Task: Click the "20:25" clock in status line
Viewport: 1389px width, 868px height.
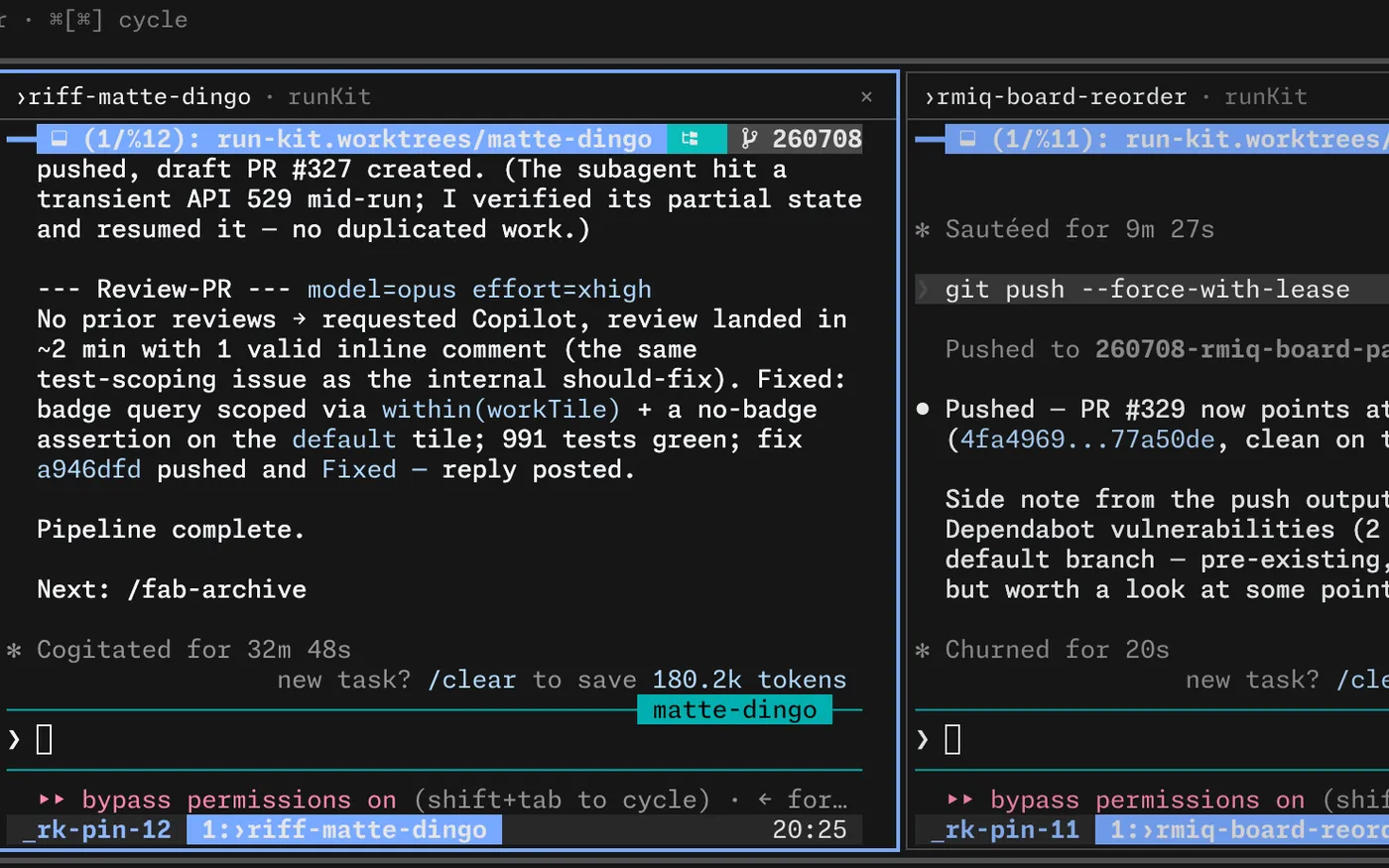Action: tap(810, 830)
